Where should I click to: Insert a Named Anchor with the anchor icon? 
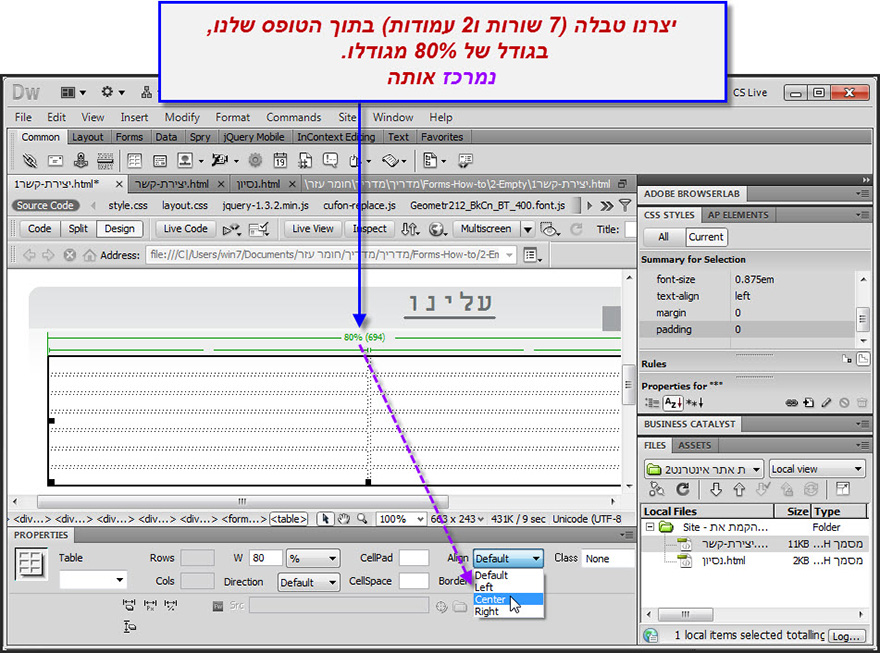click(81, 161)
